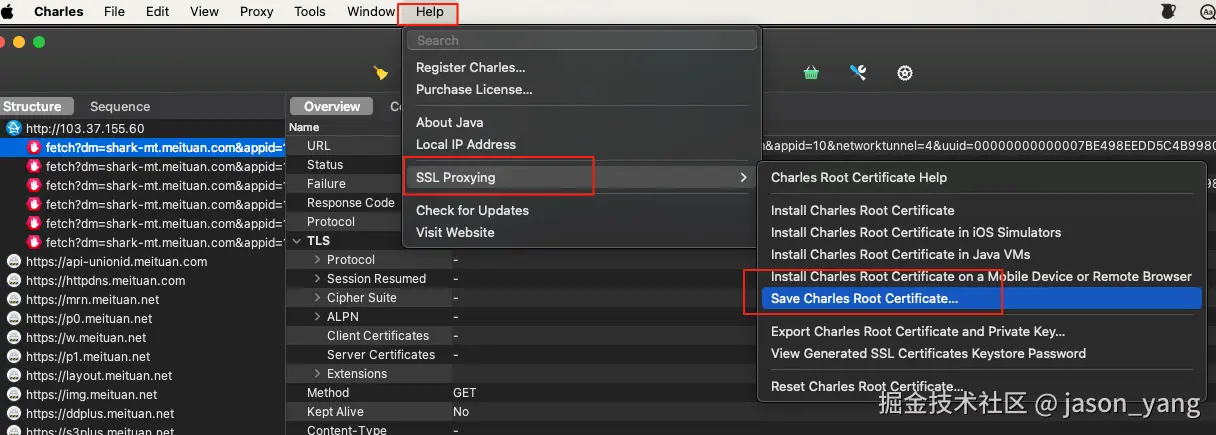Collapse the TLS section
The width and height of the screenshot is (1216, 435).
296,241
